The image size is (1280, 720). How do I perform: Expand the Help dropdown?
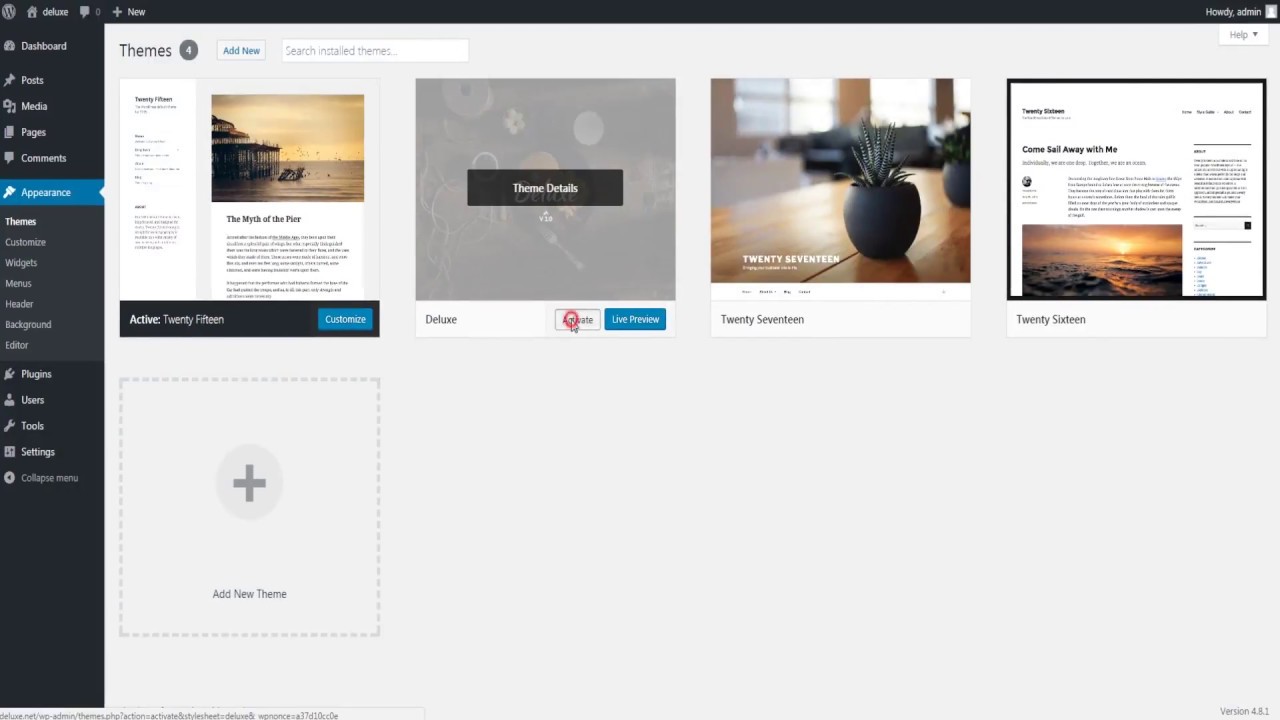tap(1244, 35)
